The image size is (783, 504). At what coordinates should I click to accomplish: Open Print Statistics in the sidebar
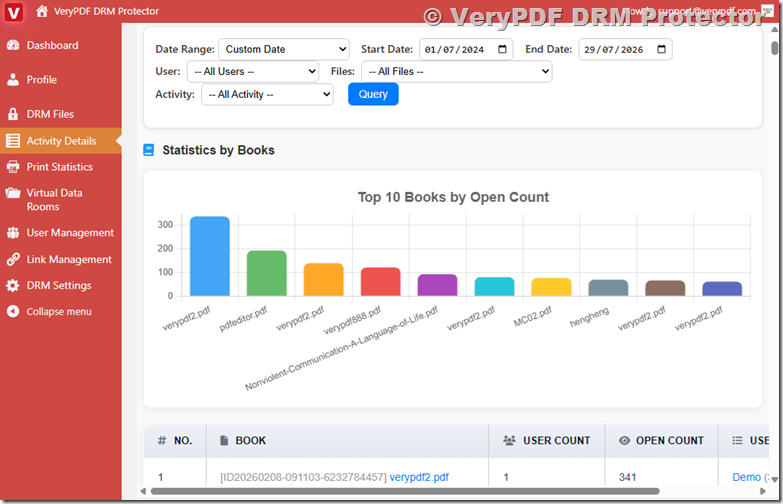59,167
